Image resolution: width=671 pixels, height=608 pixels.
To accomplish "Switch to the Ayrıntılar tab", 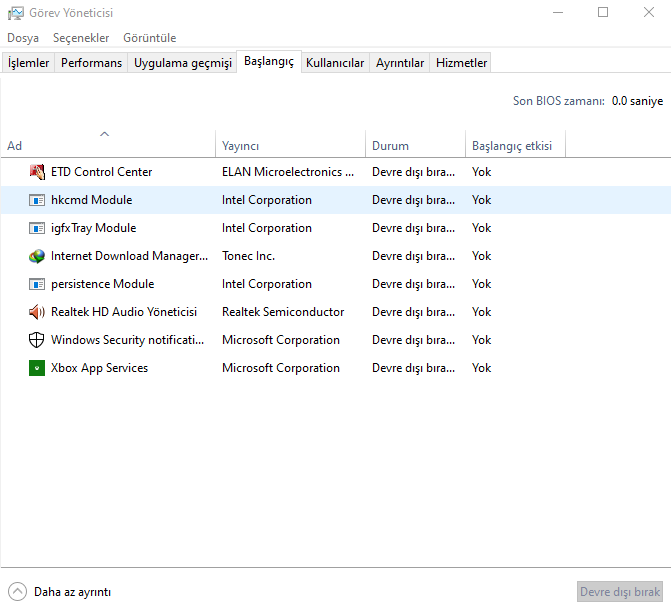I will 400,63.
